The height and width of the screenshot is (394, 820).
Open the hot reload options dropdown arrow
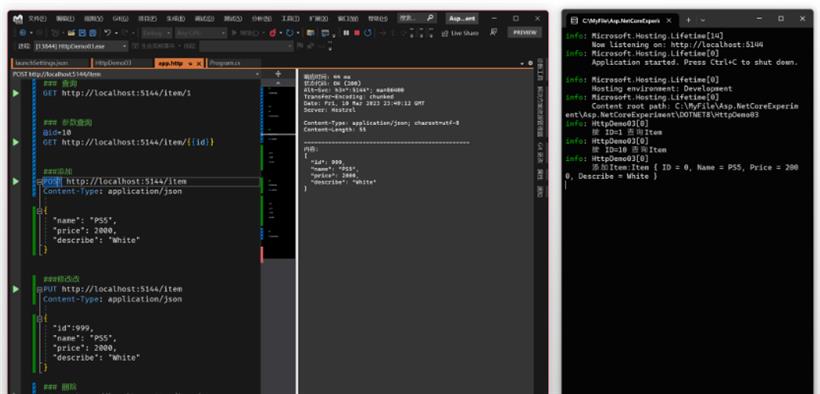(x=280, y=33)
